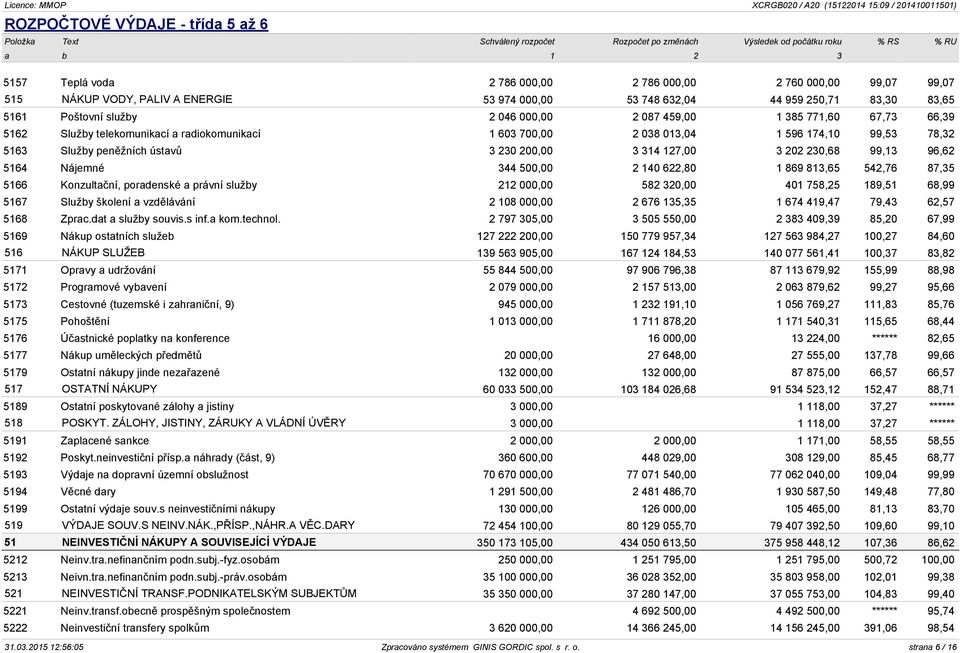960x653 pixels.
Task: Click the Nájemné row label
Action: click(82, 168)
